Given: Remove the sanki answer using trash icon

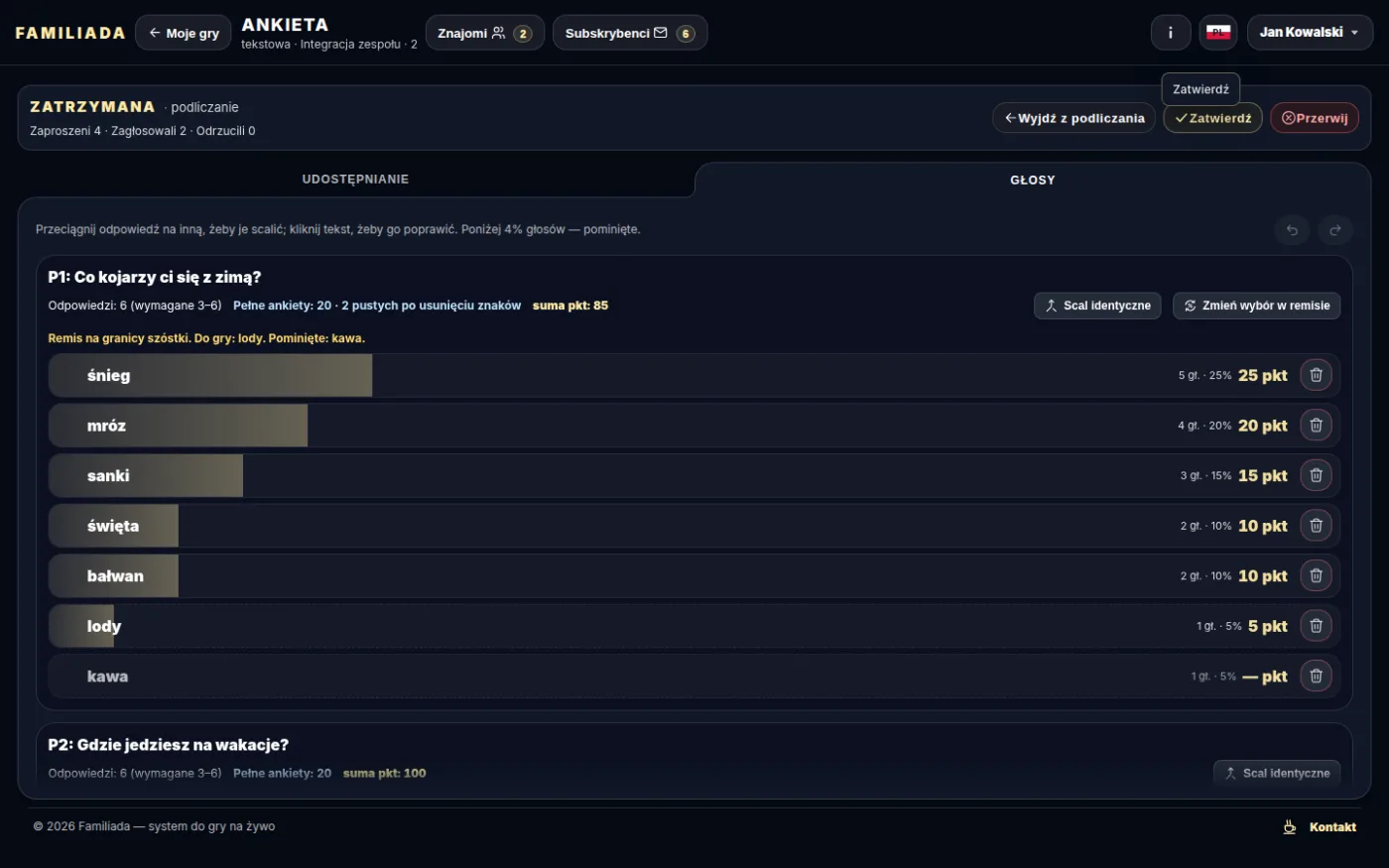Looking at the screenshot, I should coord(1316,475).
